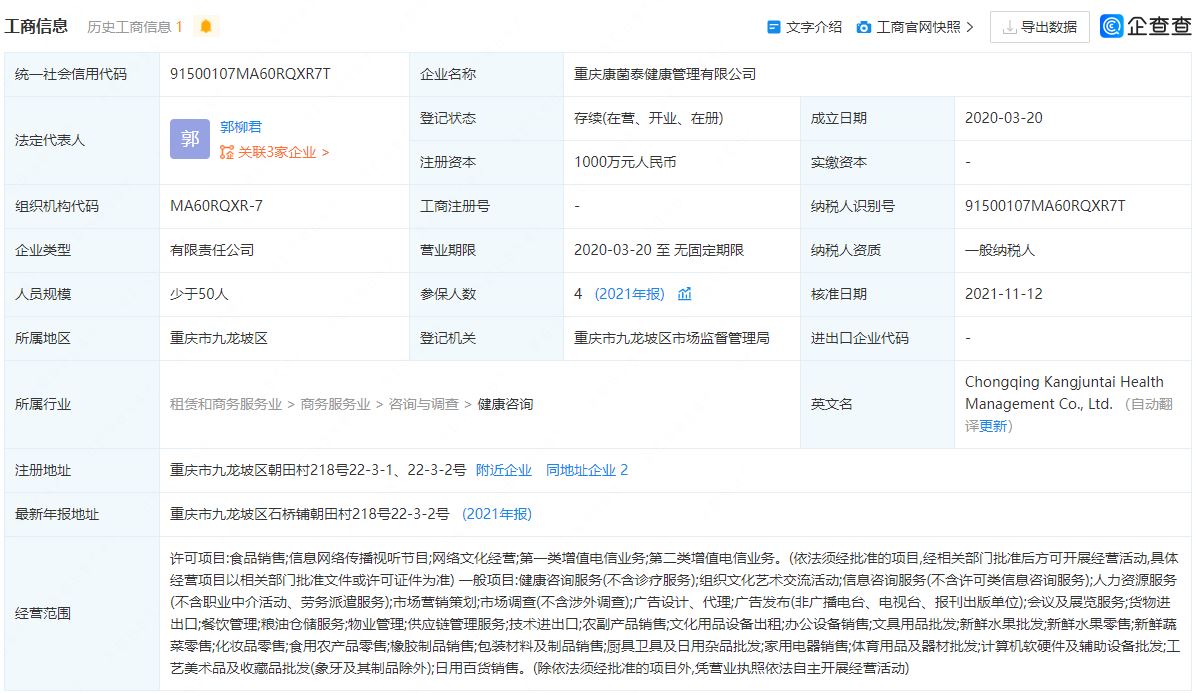Switch to 历史工商信息 tab
1196x693 pixels.
tap(134, 27)
